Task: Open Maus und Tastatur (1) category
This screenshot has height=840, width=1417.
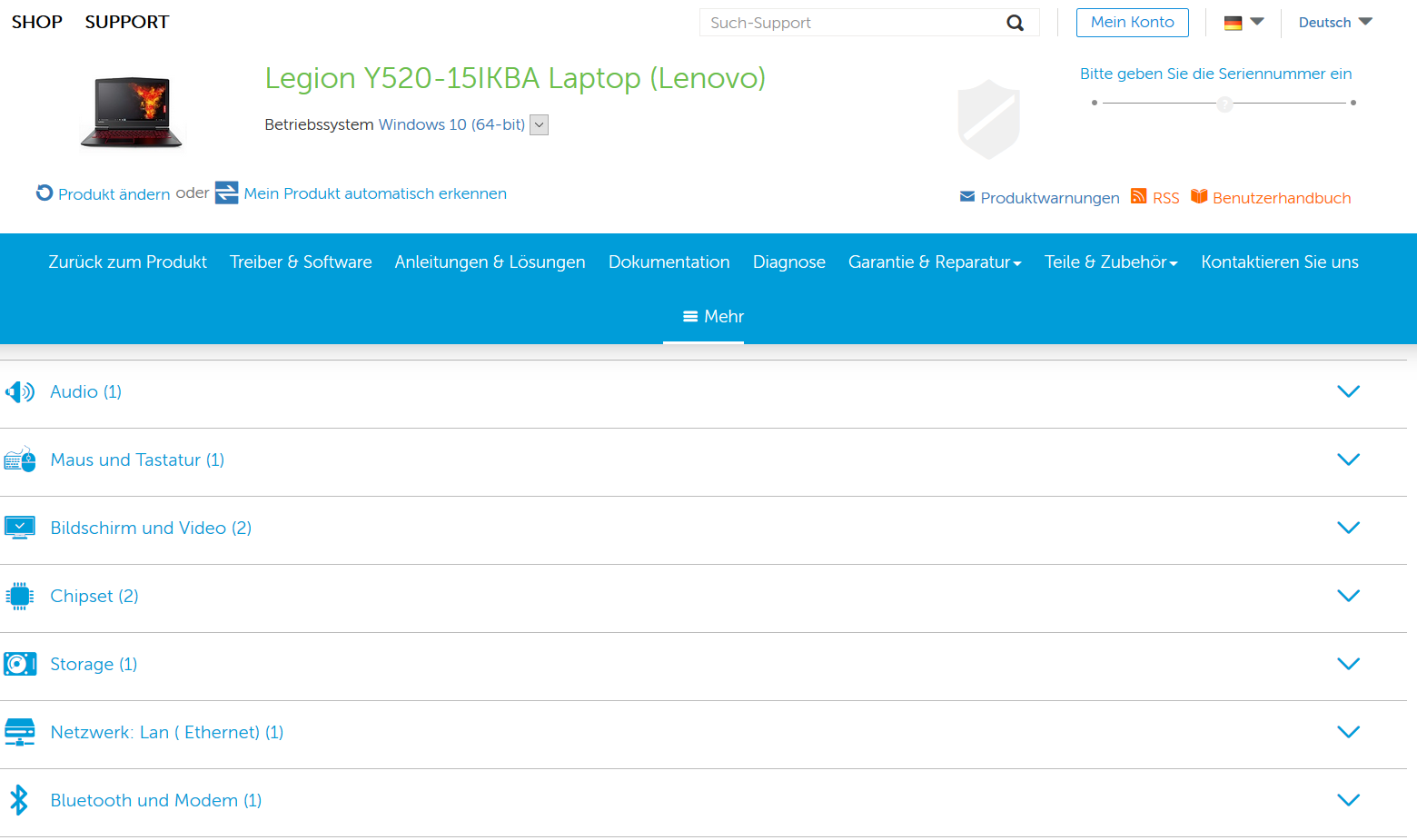Action: (x=137, y=460)
